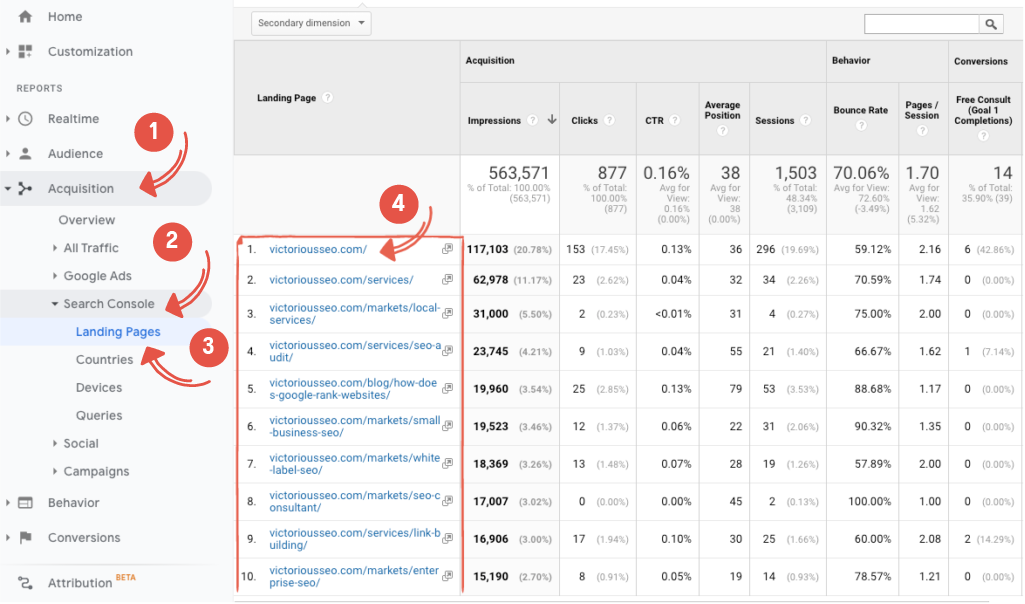Click the Conversions flag icon
This screenshot has width=1025, height=604.
pos(25,538)
